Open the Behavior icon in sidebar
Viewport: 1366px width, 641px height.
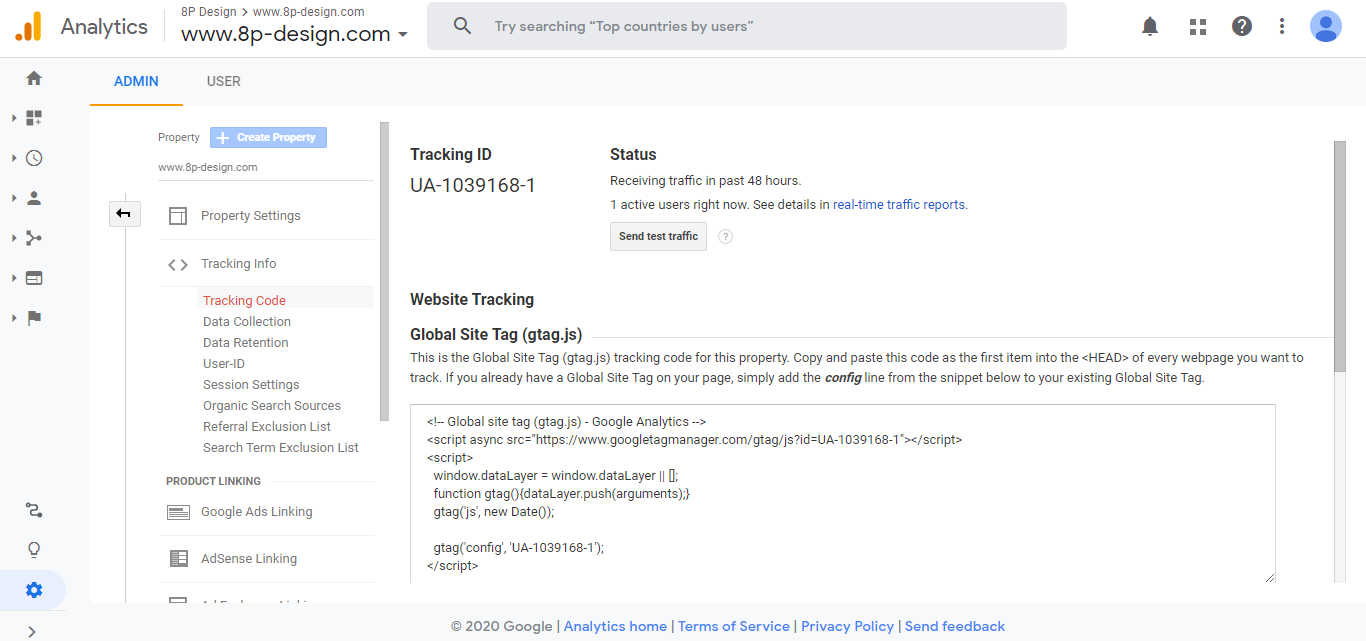34,278
